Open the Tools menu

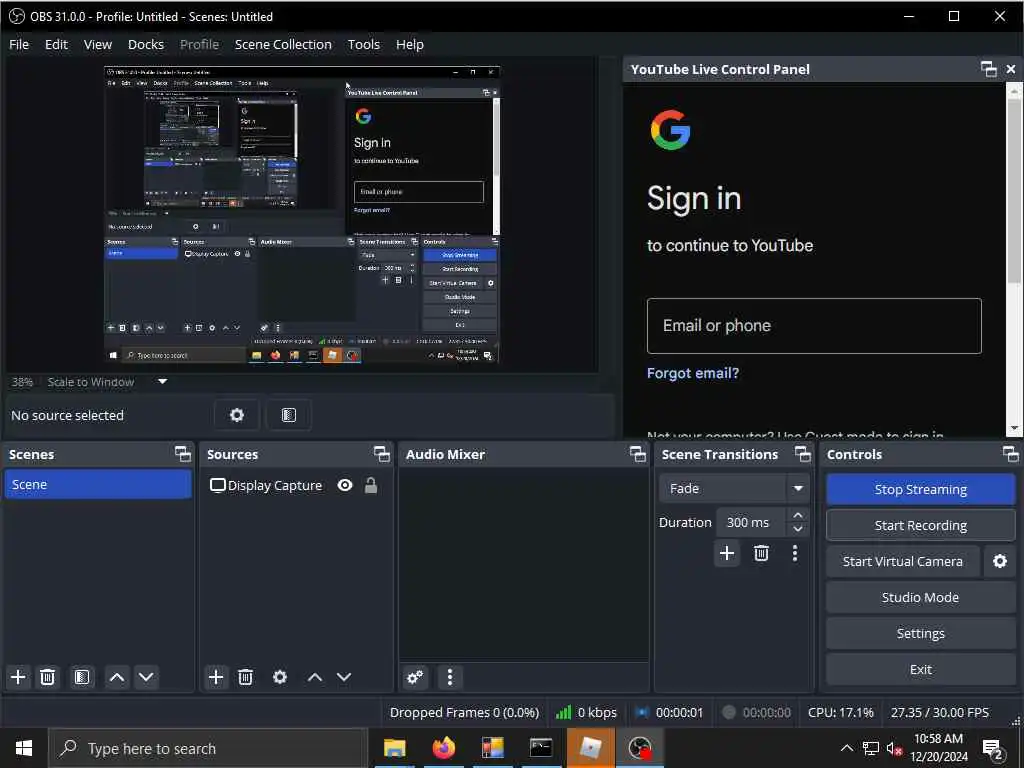click(364, 44)
